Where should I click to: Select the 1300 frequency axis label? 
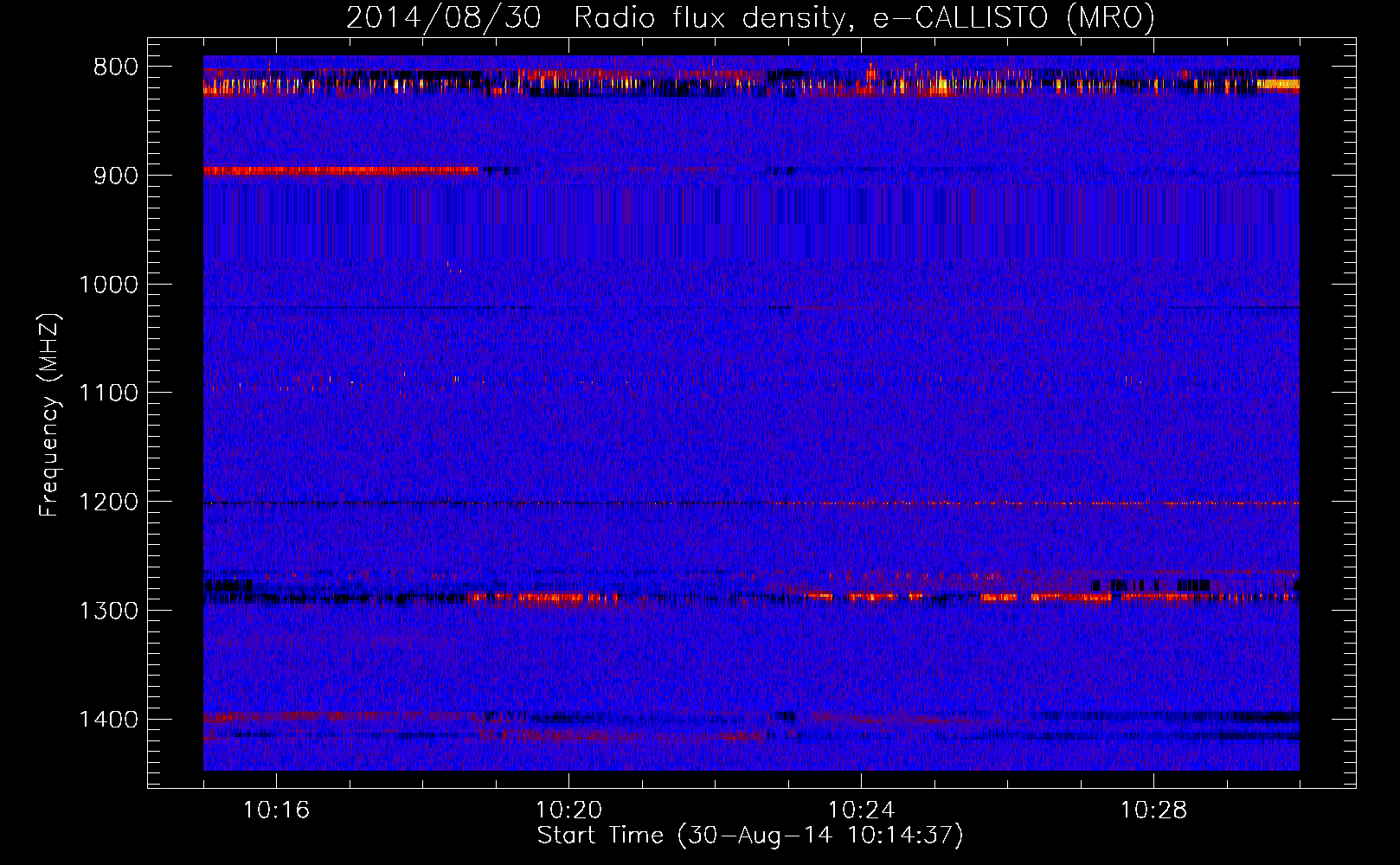click(x=108, y=611)
